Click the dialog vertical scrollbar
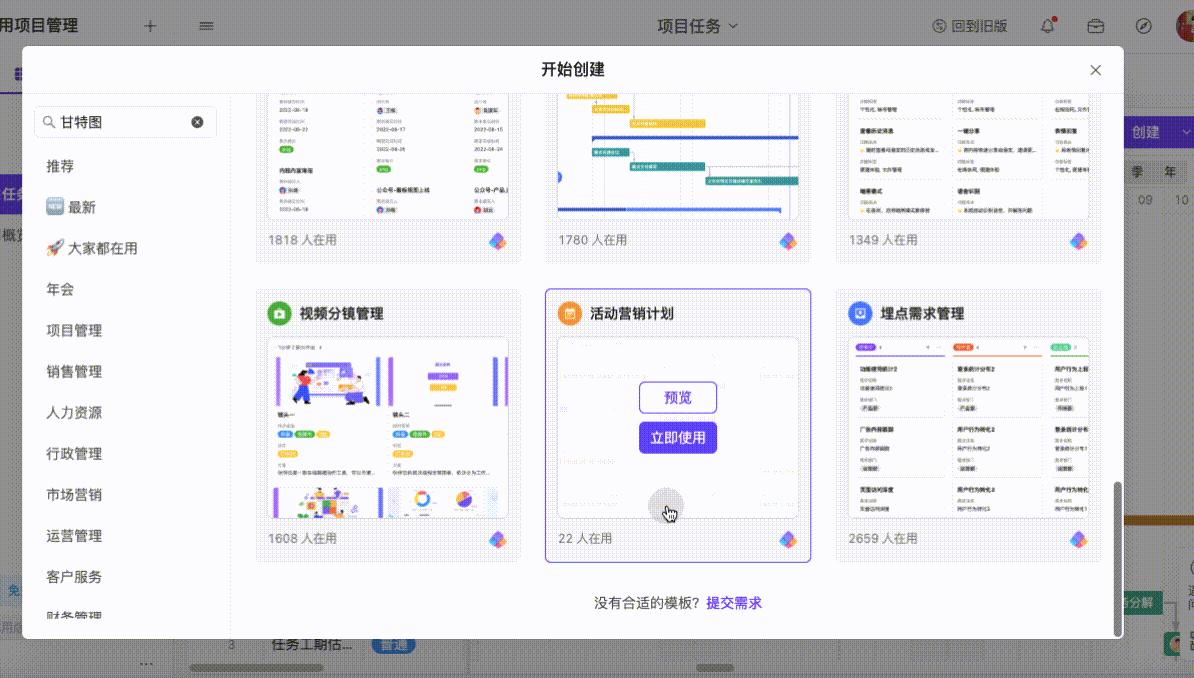 [x=1117, y=558]
